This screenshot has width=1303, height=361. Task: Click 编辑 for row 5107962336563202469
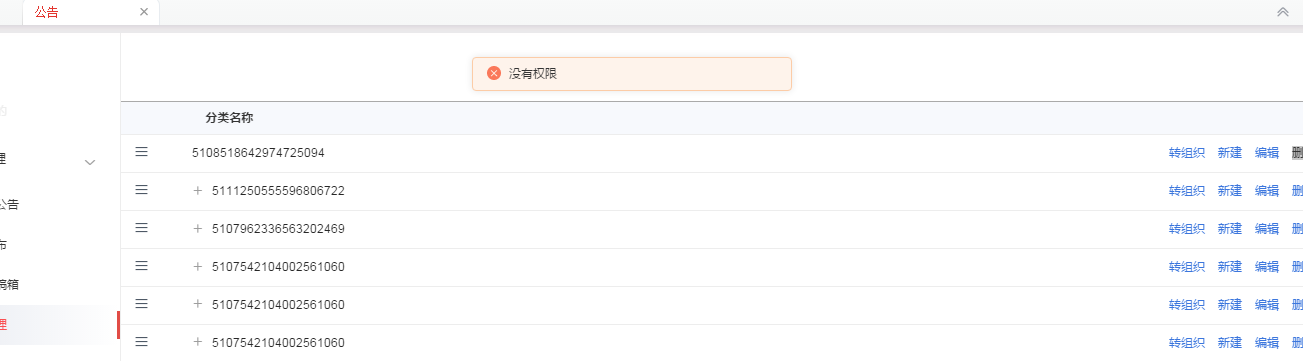coord(1267,229)
